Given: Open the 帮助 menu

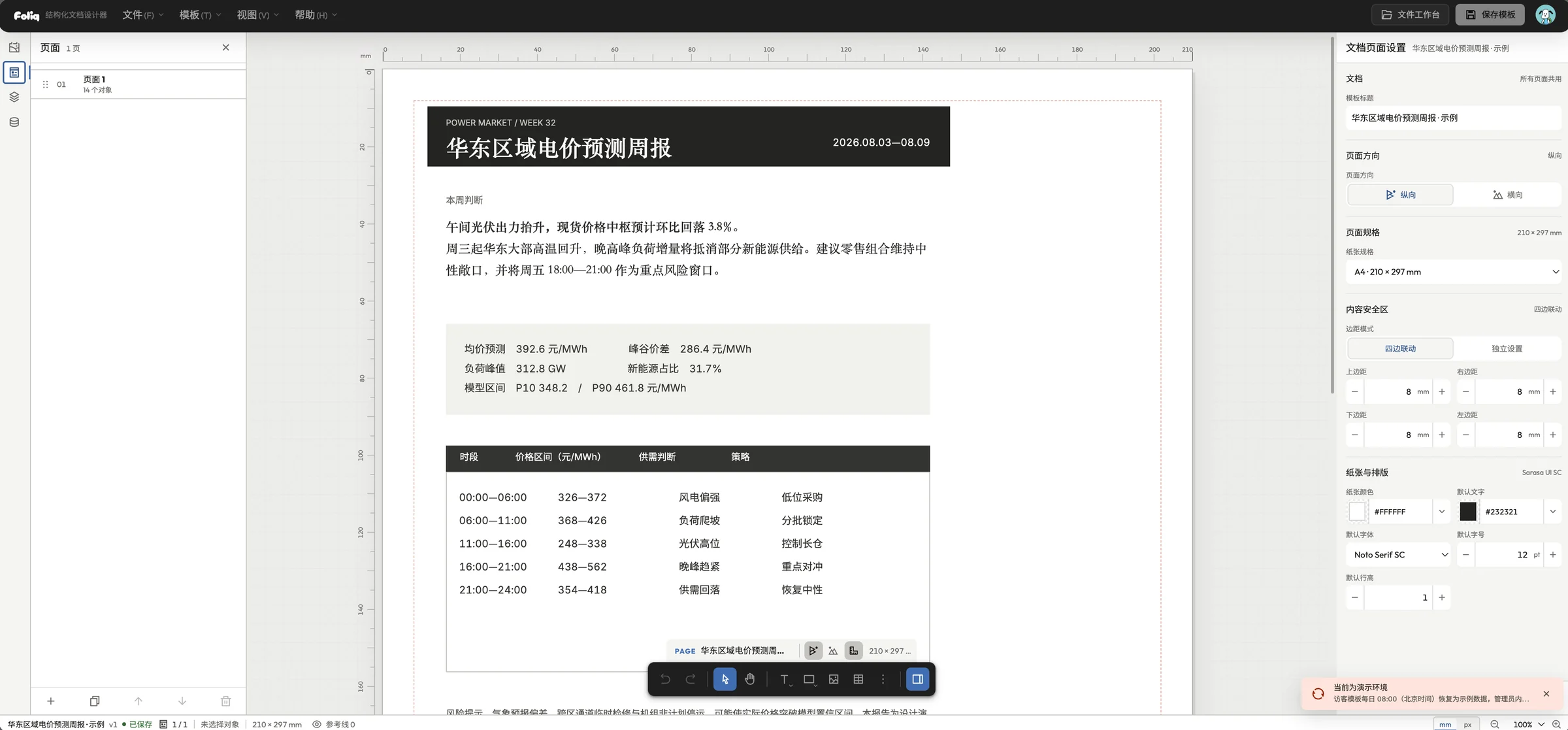Looking at the screenshot, I should click(x=316, y=14).
